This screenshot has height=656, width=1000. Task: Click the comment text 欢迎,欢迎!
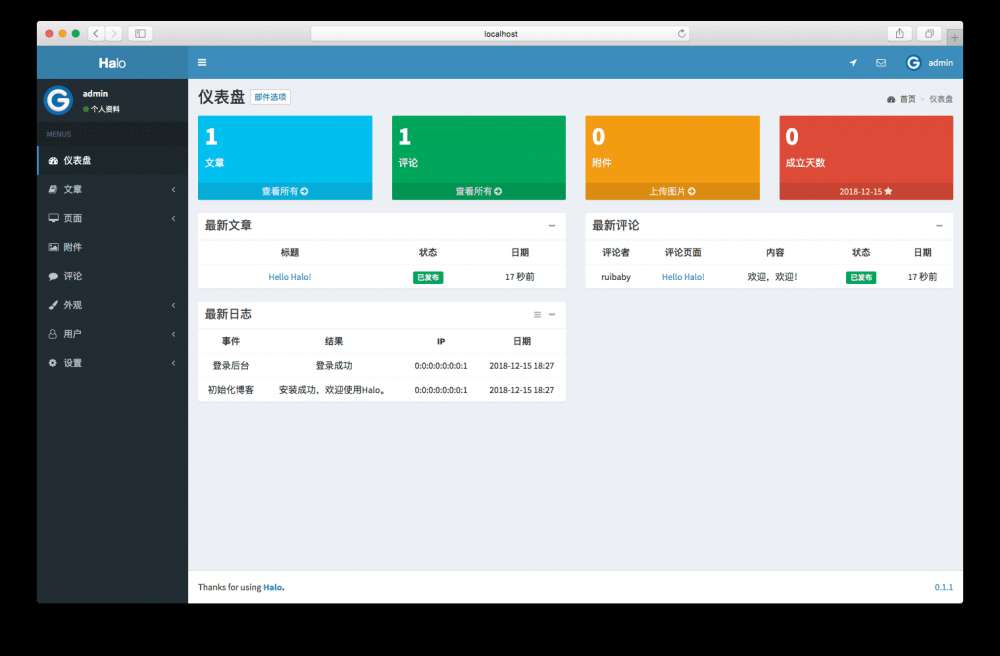coord(773,277)
